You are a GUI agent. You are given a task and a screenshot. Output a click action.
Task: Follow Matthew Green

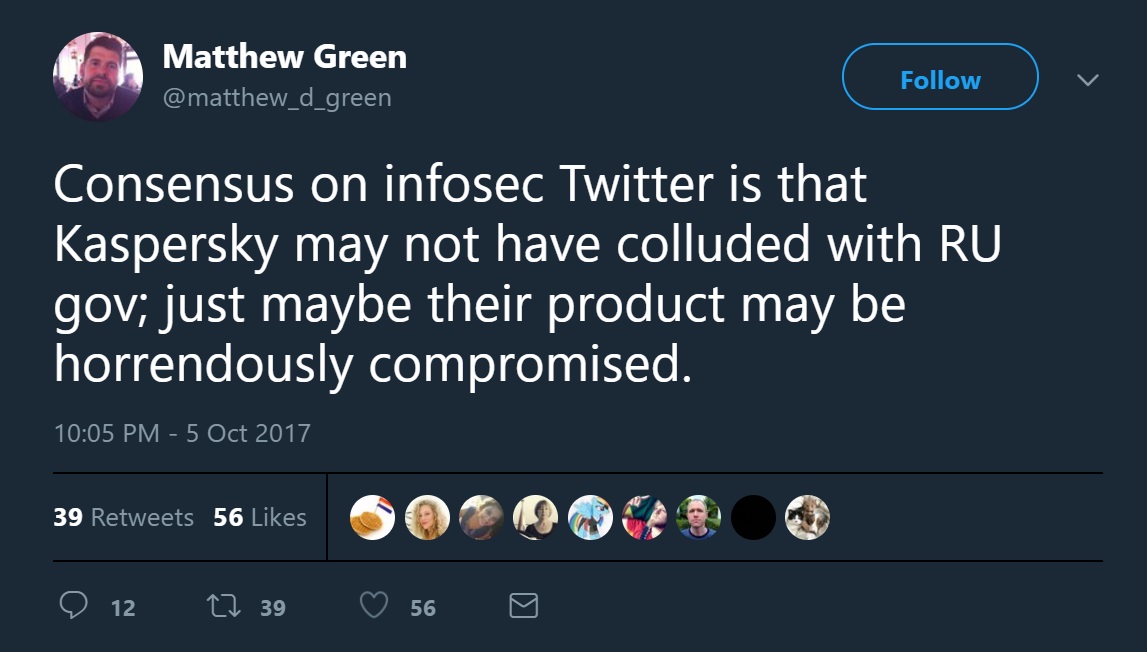coord(940,77)
